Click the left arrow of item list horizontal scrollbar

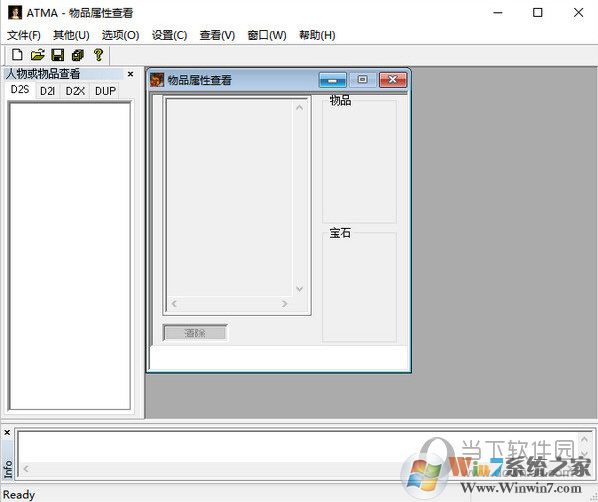[x=174, y=304]
